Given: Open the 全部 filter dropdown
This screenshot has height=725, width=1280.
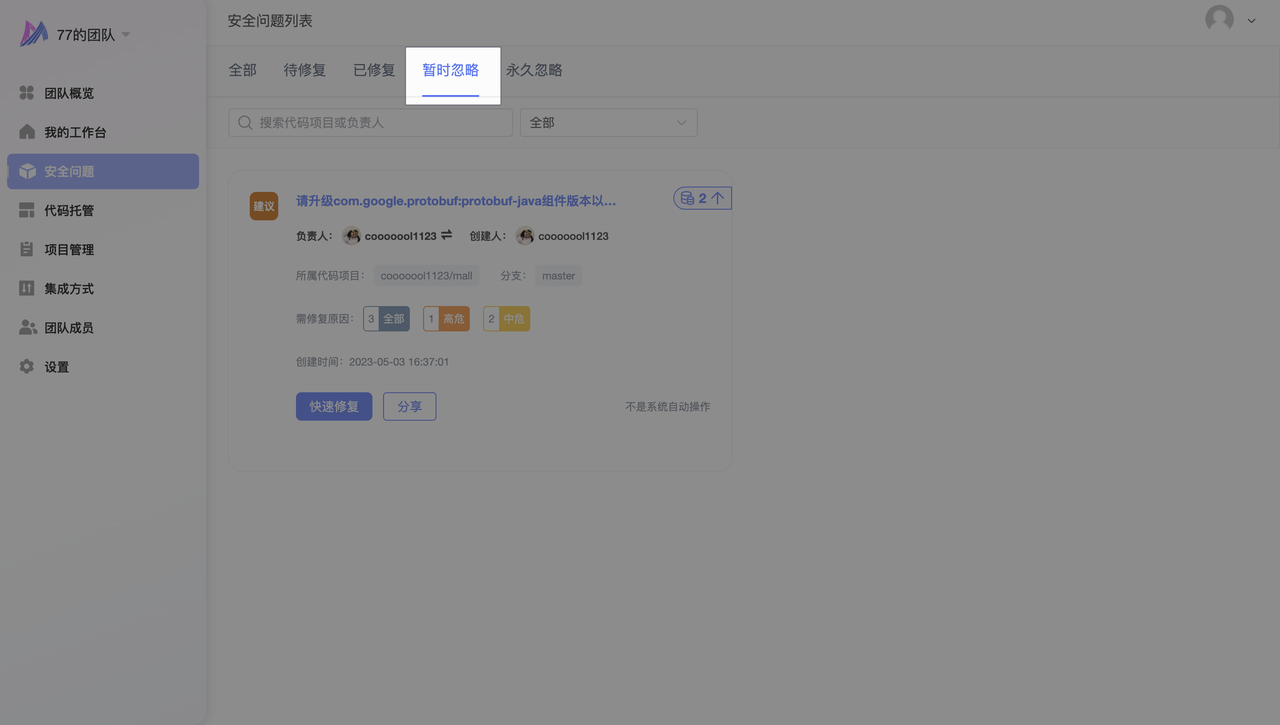Looking at the screenshot, I should click(608, 122).
